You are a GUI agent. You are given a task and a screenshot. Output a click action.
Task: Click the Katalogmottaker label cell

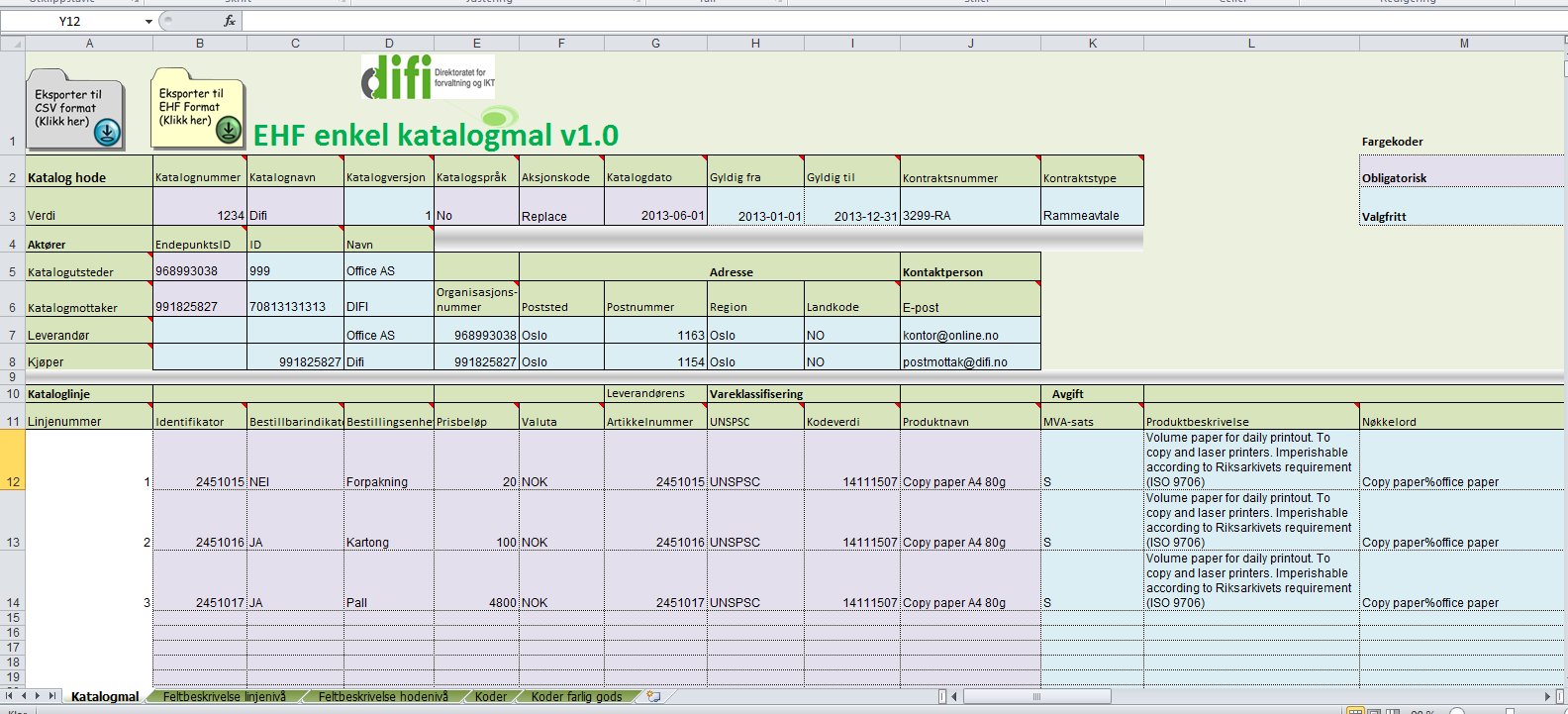89,298
